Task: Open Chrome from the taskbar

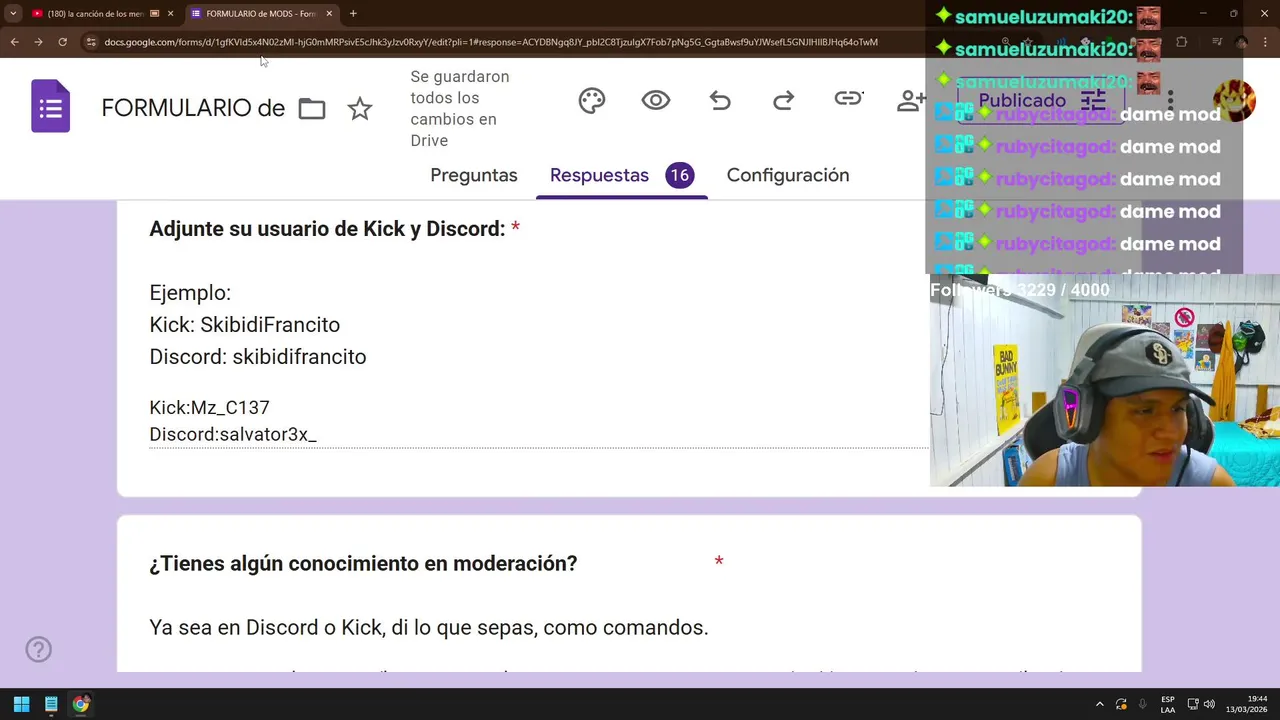Action: pos(81,704)
